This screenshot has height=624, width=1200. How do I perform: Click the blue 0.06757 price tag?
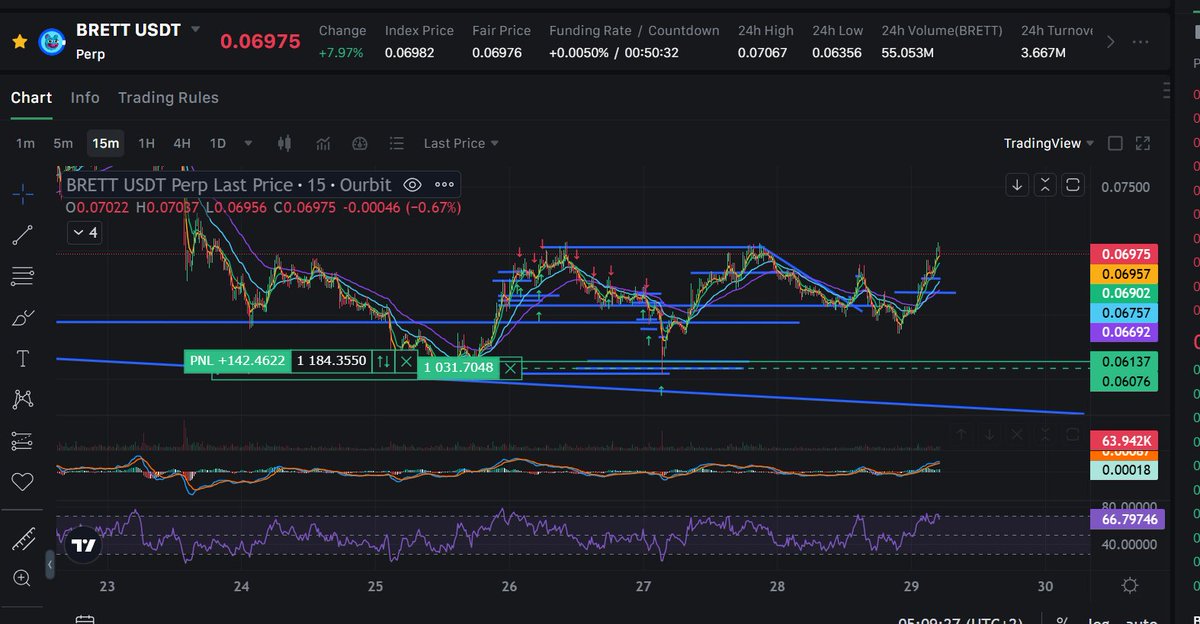[x=1125, y=312]
